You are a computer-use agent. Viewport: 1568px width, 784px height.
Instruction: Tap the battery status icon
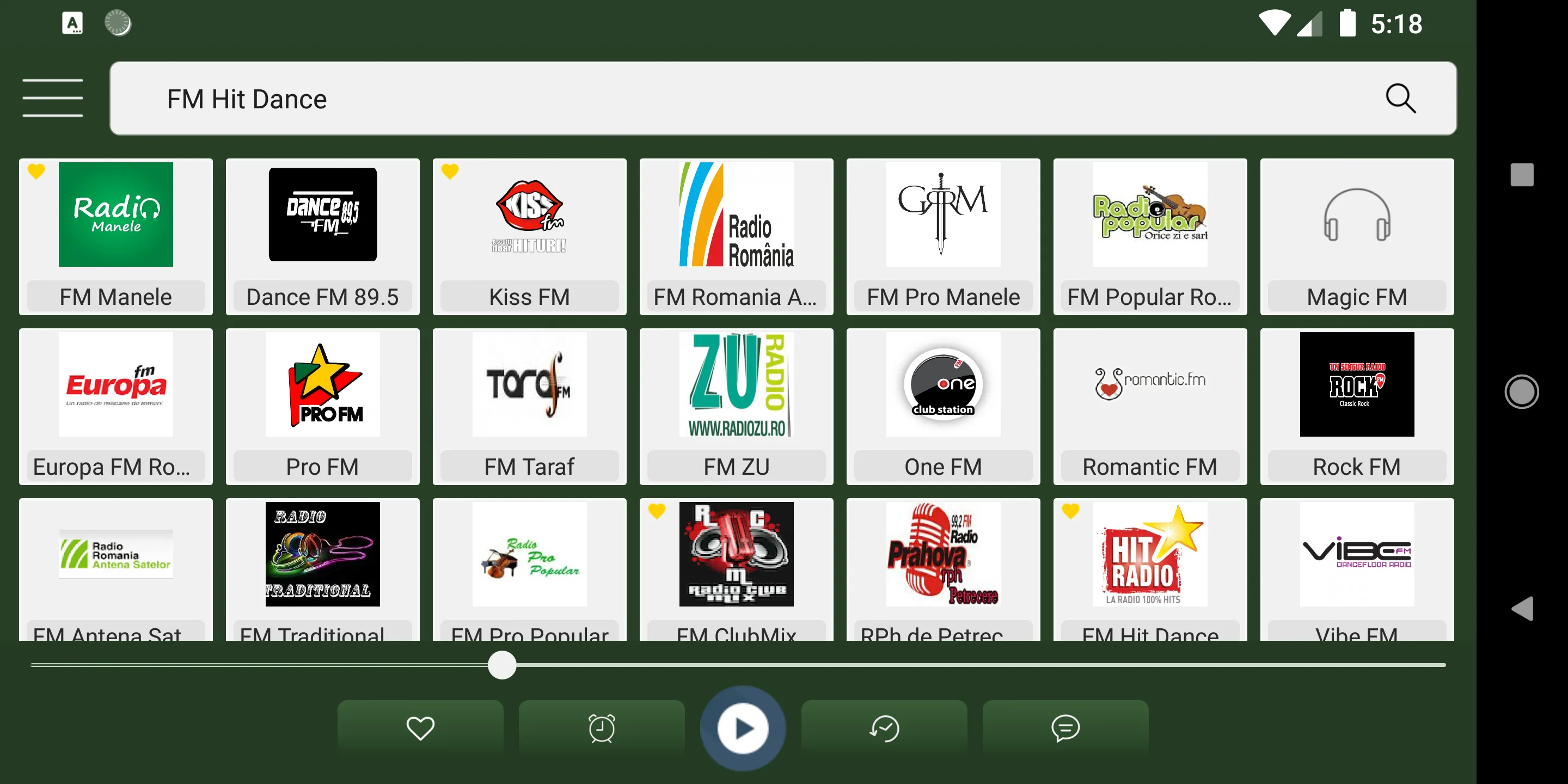1347,23
